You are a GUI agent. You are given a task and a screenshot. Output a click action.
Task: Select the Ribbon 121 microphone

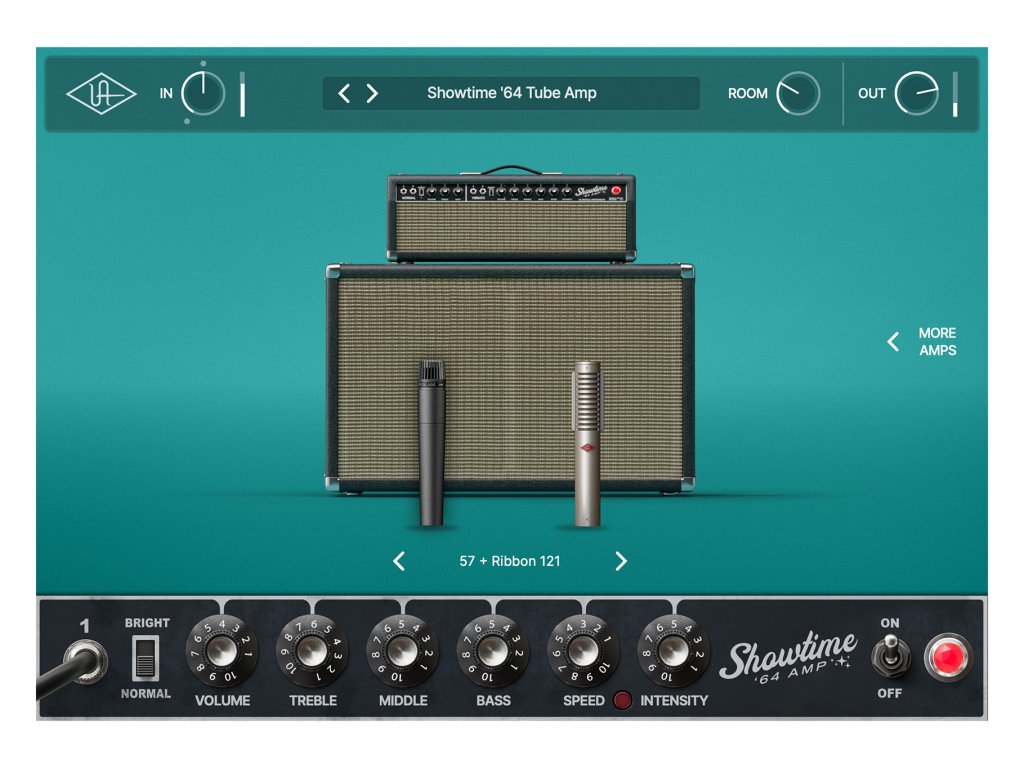click(x=587, y=443)
